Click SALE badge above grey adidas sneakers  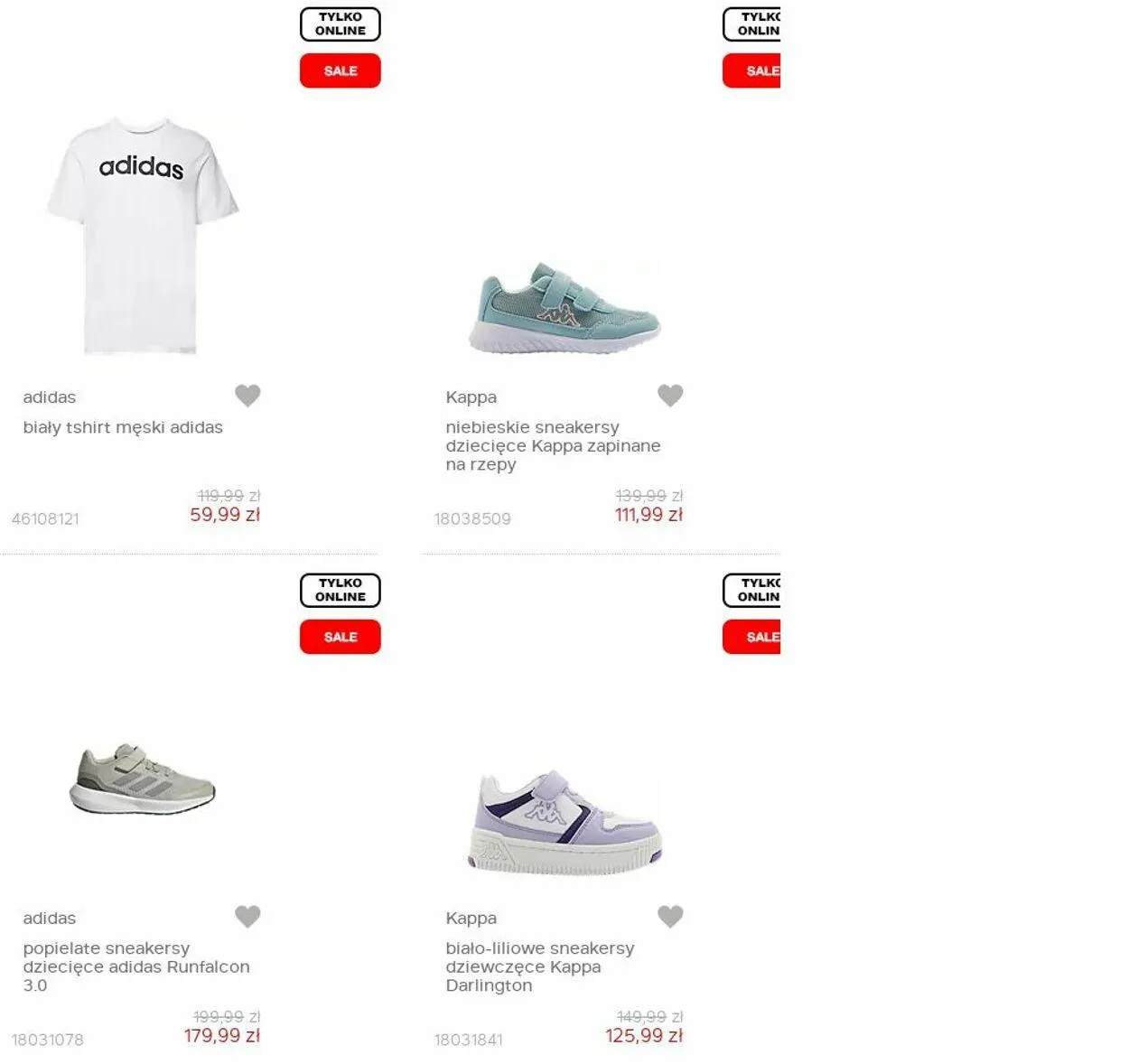[341, 637]
